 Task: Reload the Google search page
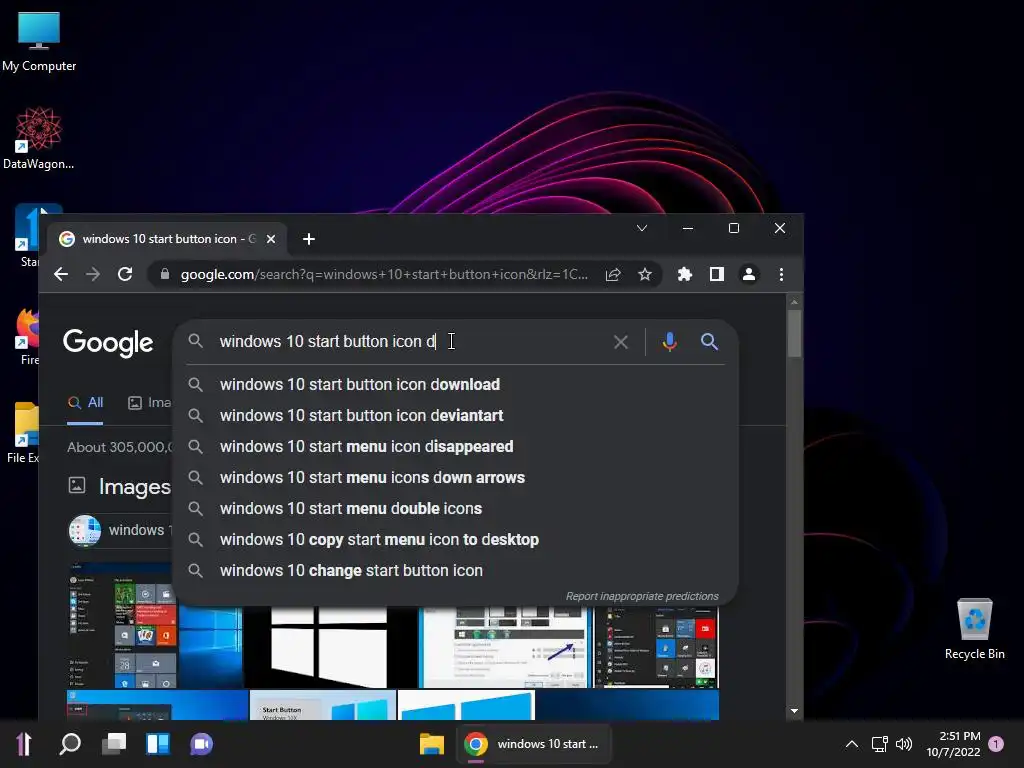point(125,274)
